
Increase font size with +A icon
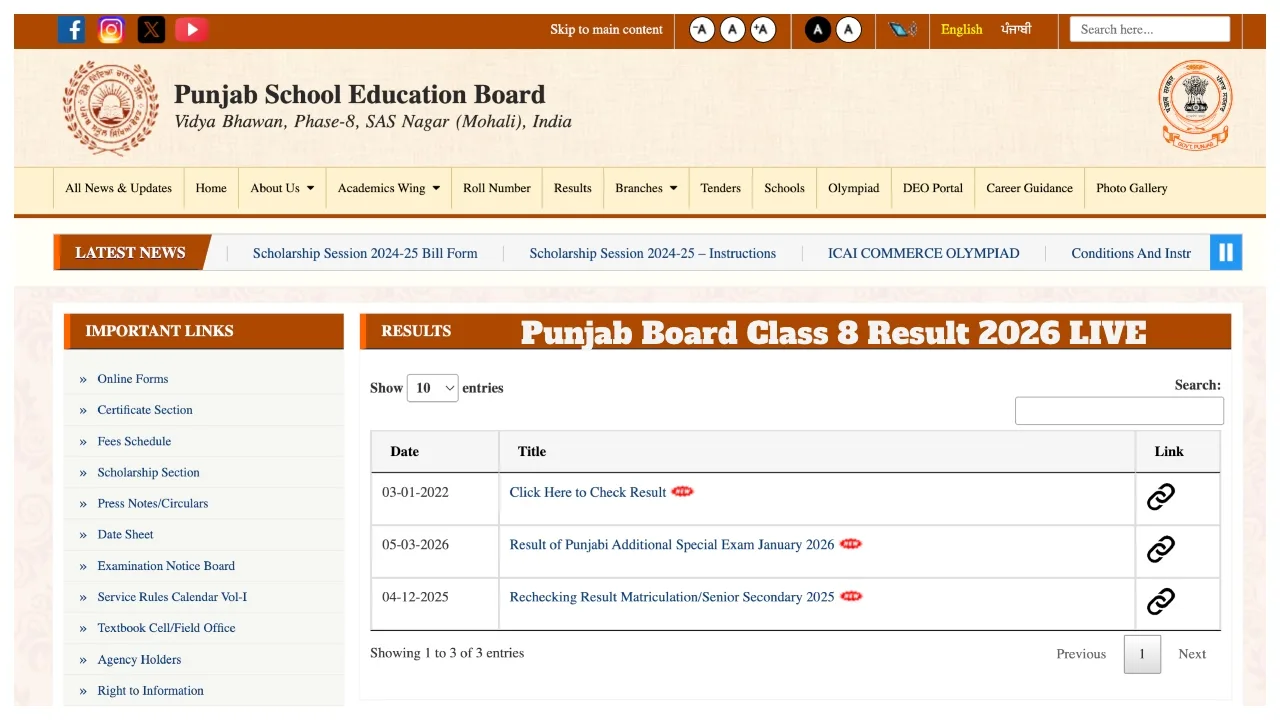(x=763, y=30)
